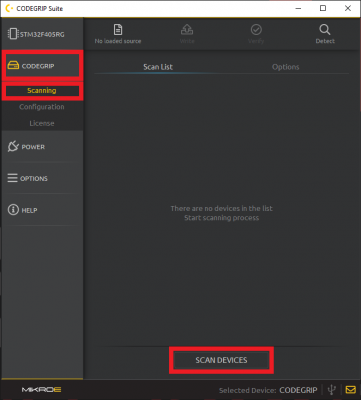The height and width of the screenshot is (400, 361).
Task: Click 'There are no devices in the list' text
Action: coord(221,208)
